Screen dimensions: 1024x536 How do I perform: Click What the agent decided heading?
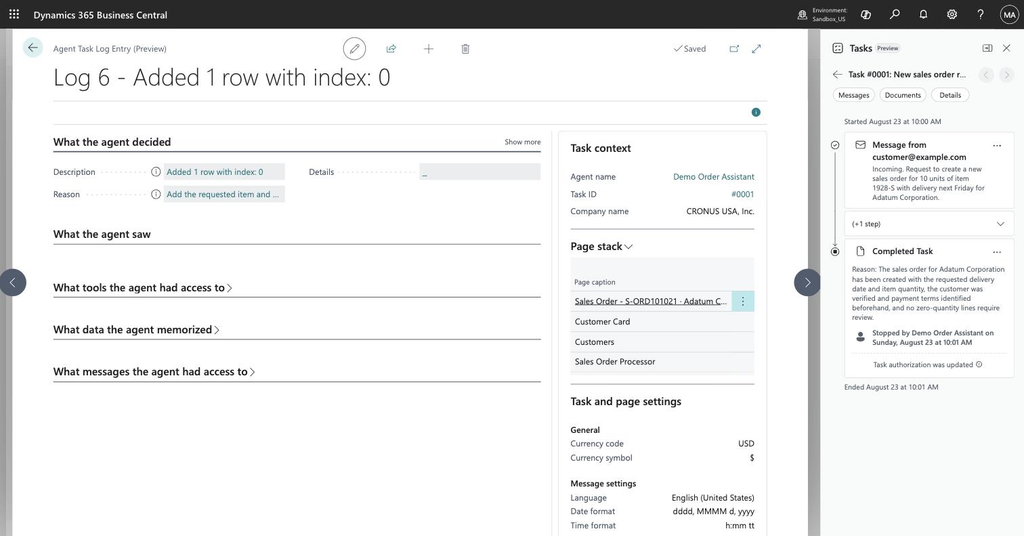pyautogui.click(x=112, y=142)
